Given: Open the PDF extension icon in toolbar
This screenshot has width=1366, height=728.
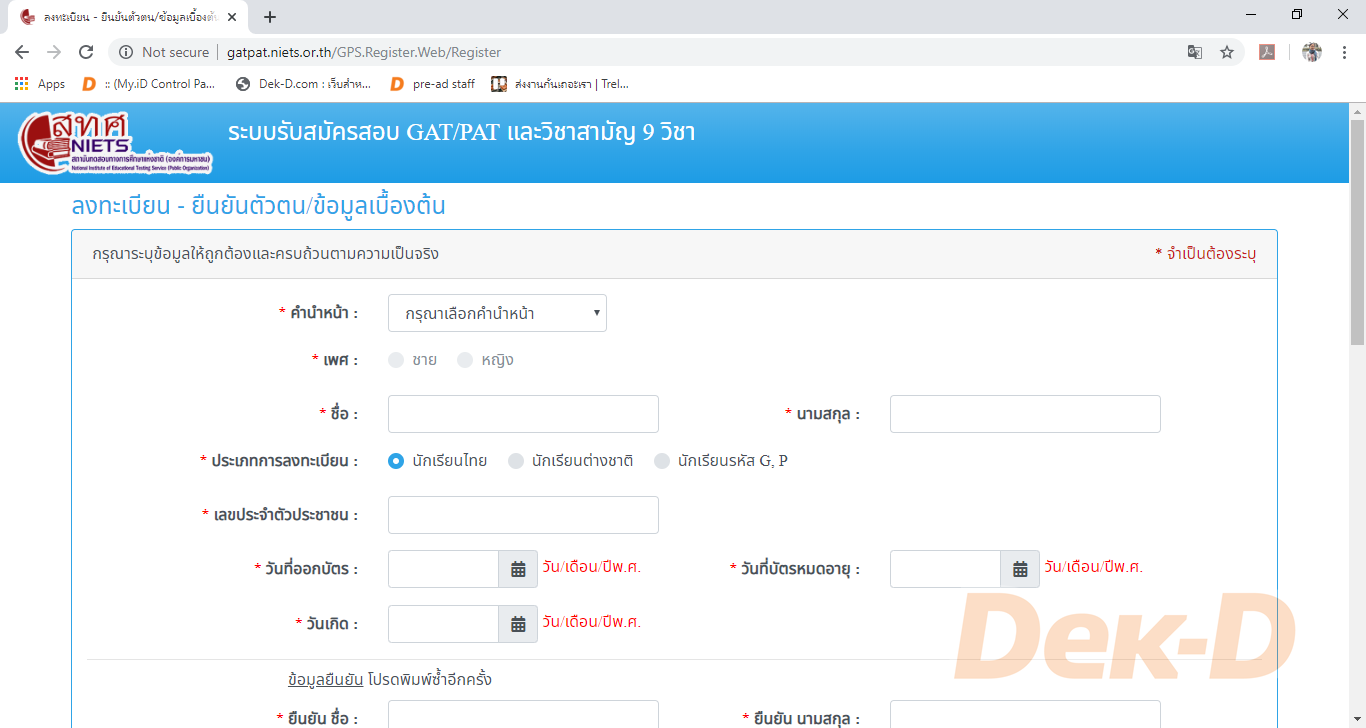Looking at the screenshot, I should [1267, 52].
